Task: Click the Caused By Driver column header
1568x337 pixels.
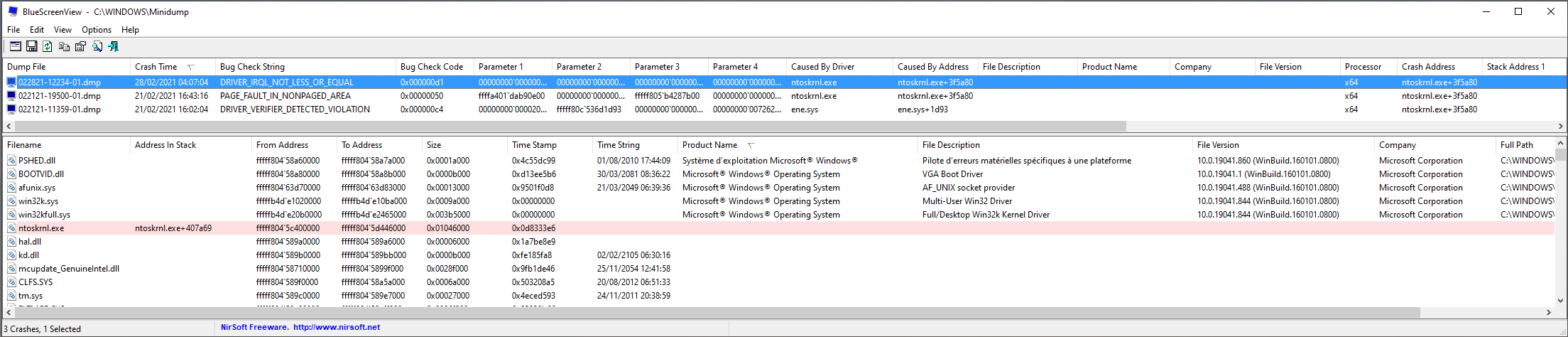Action: (822, 67)
